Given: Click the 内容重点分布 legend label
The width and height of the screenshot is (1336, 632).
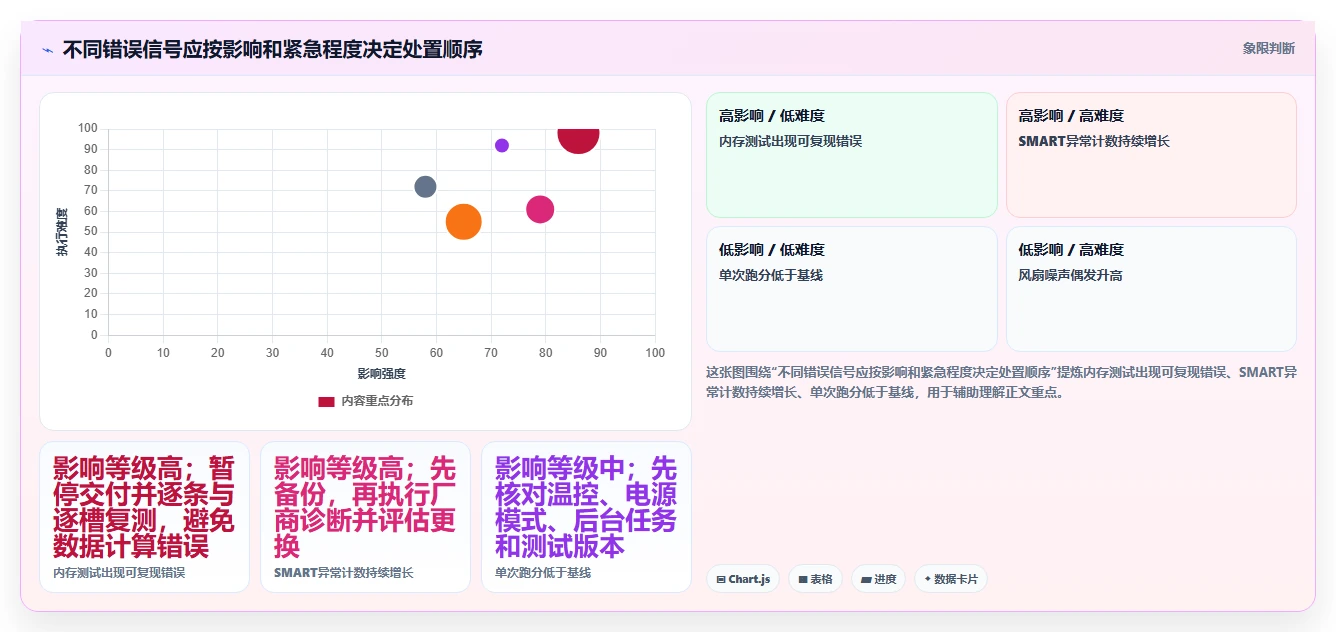Looking at the screenshot, I should [x=377, y=401].
